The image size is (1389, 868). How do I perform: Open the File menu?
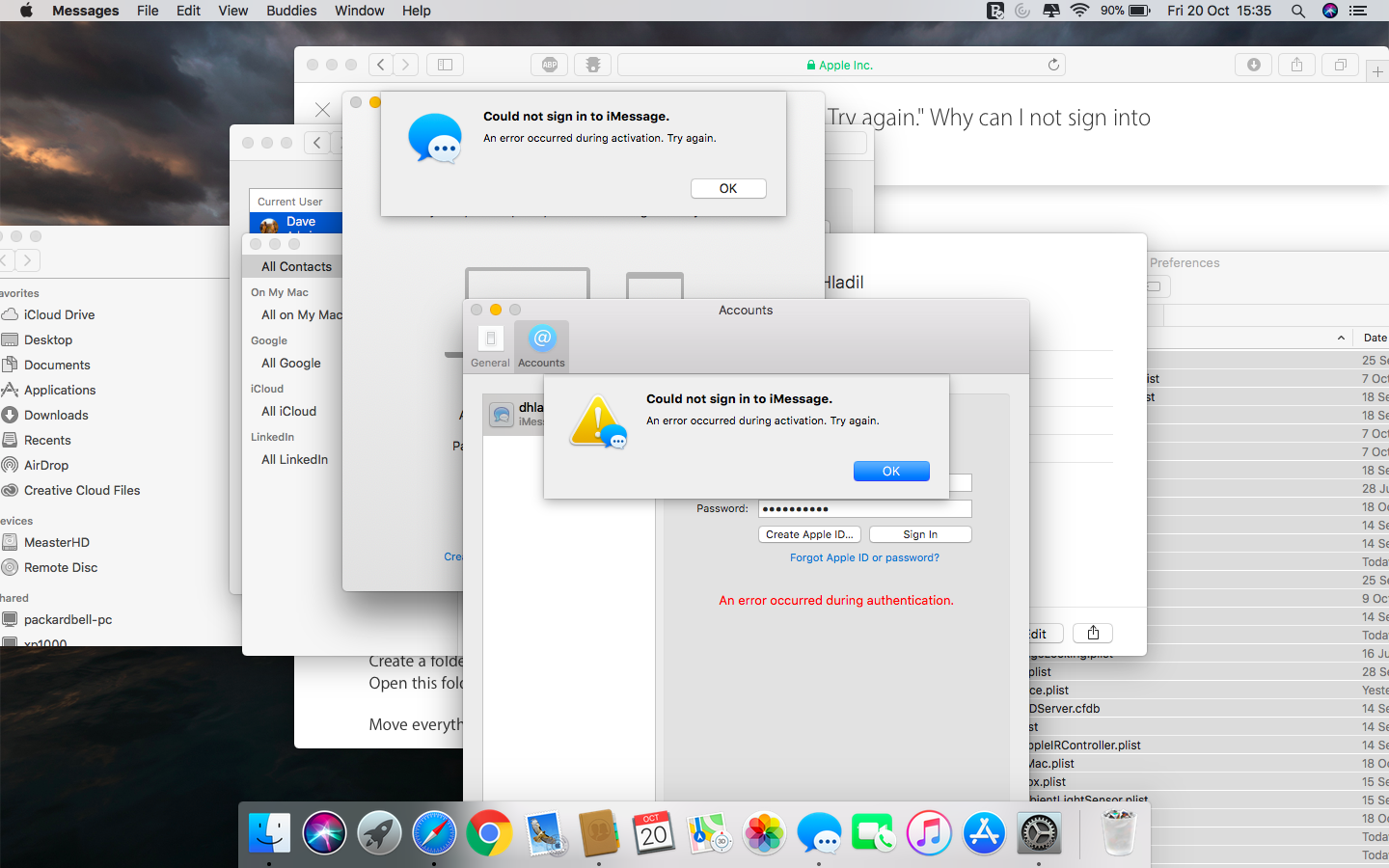[148, 11]
